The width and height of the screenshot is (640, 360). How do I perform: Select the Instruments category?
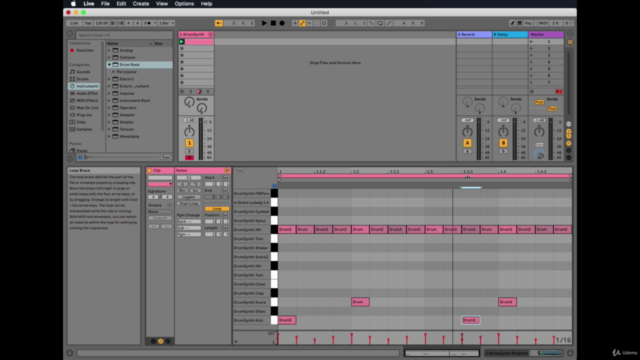84,86
